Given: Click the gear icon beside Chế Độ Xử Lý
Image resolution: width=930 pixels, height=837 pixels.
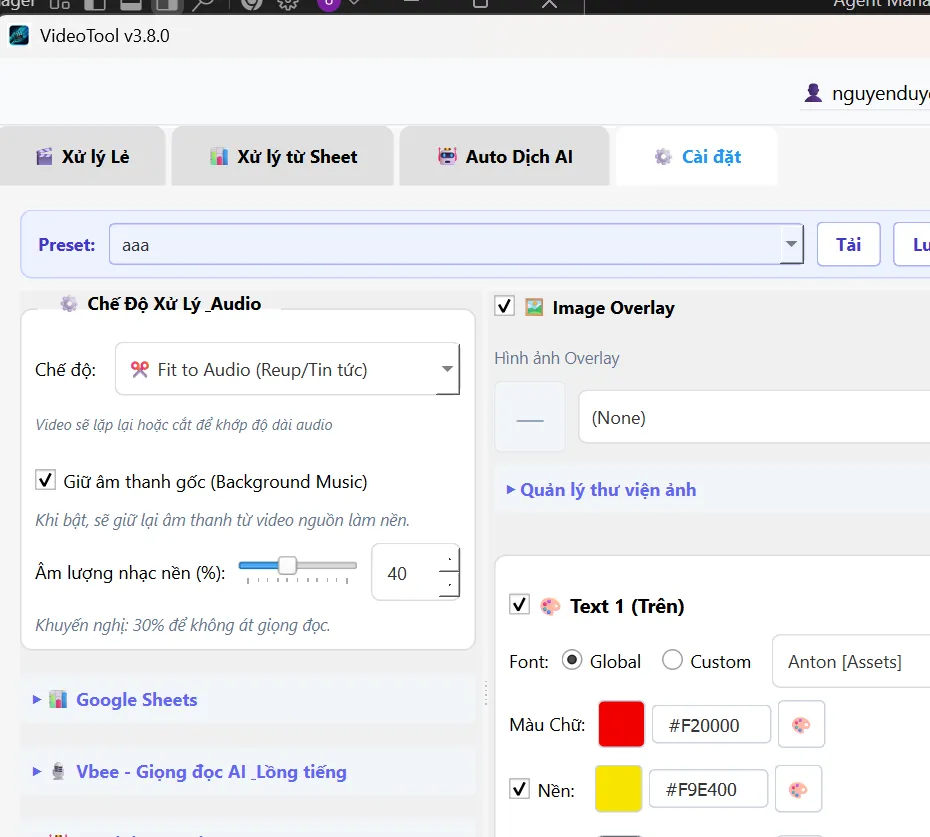Looking at the screenshot, I should [x=68, y=304].
